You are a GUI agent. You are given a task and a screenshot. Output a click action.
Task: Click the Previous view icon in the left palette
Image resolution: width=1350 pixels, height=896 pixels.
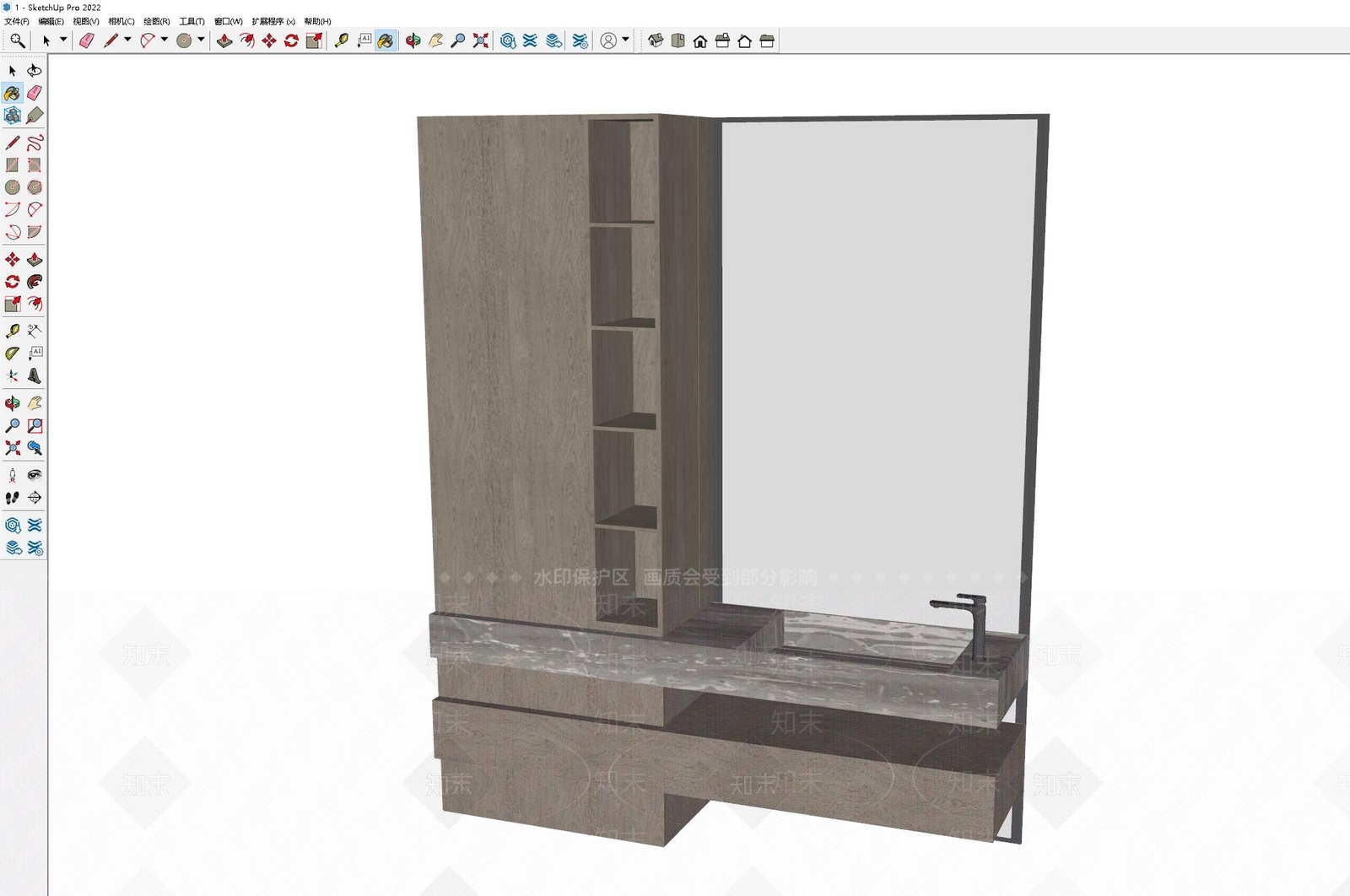pyautogui.click(x=35, y=448)
